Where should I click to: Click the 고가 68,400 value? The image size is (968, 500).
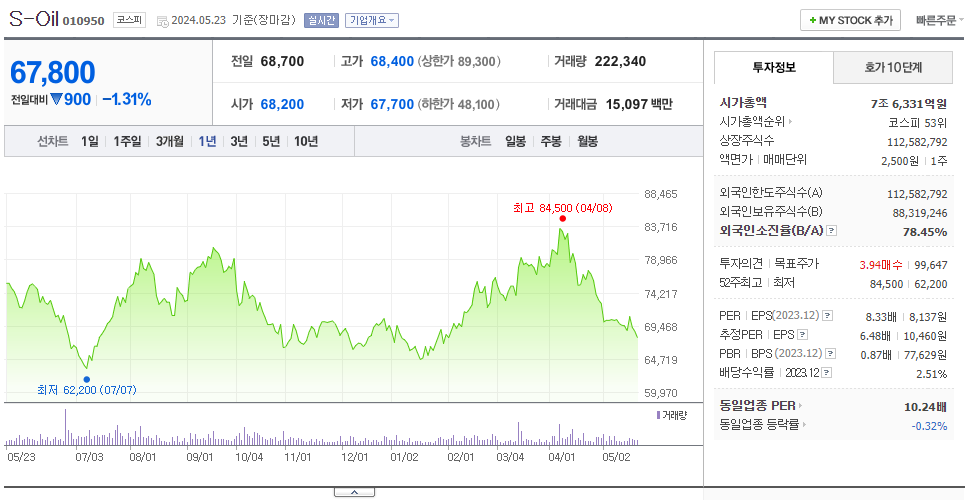[392, 62]
